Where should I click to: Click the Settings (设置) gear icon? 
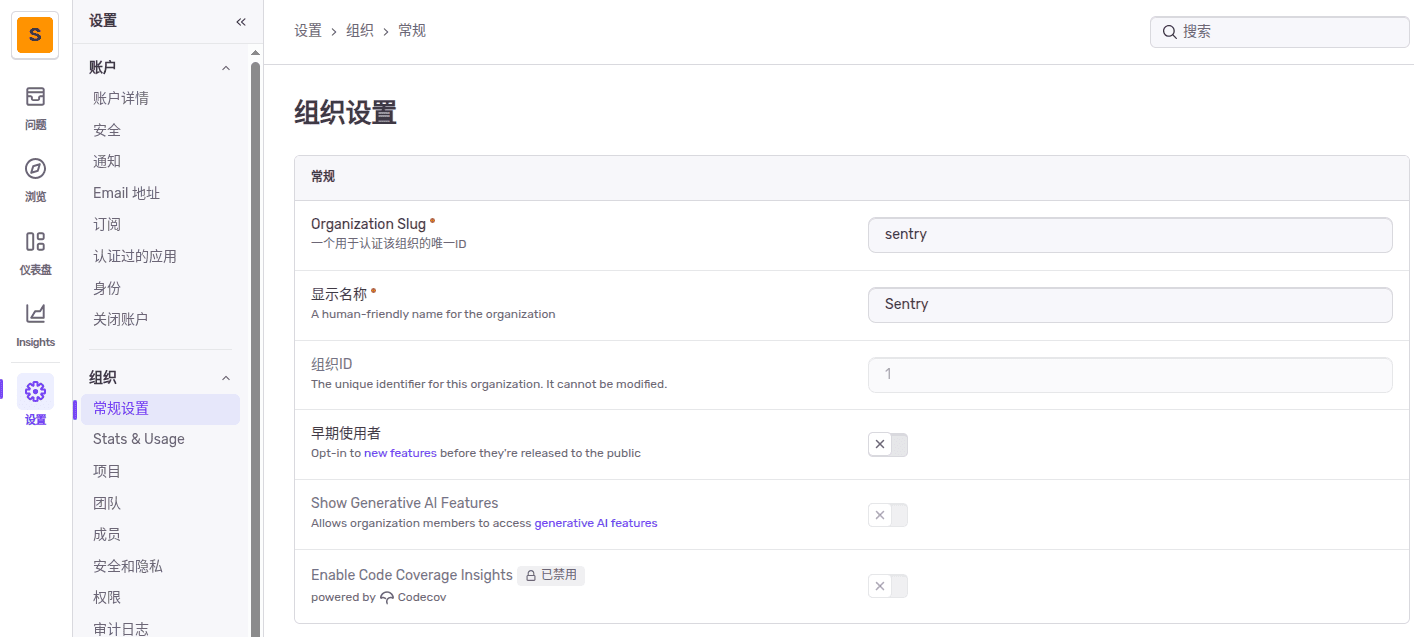[35, 391]
